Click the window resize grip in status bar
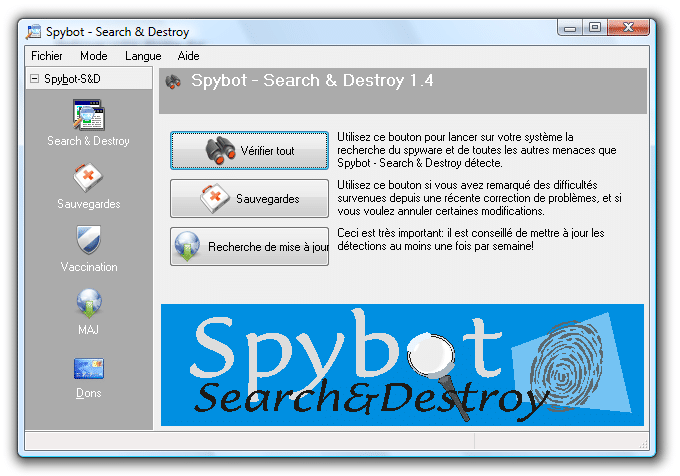 (644, 444)
